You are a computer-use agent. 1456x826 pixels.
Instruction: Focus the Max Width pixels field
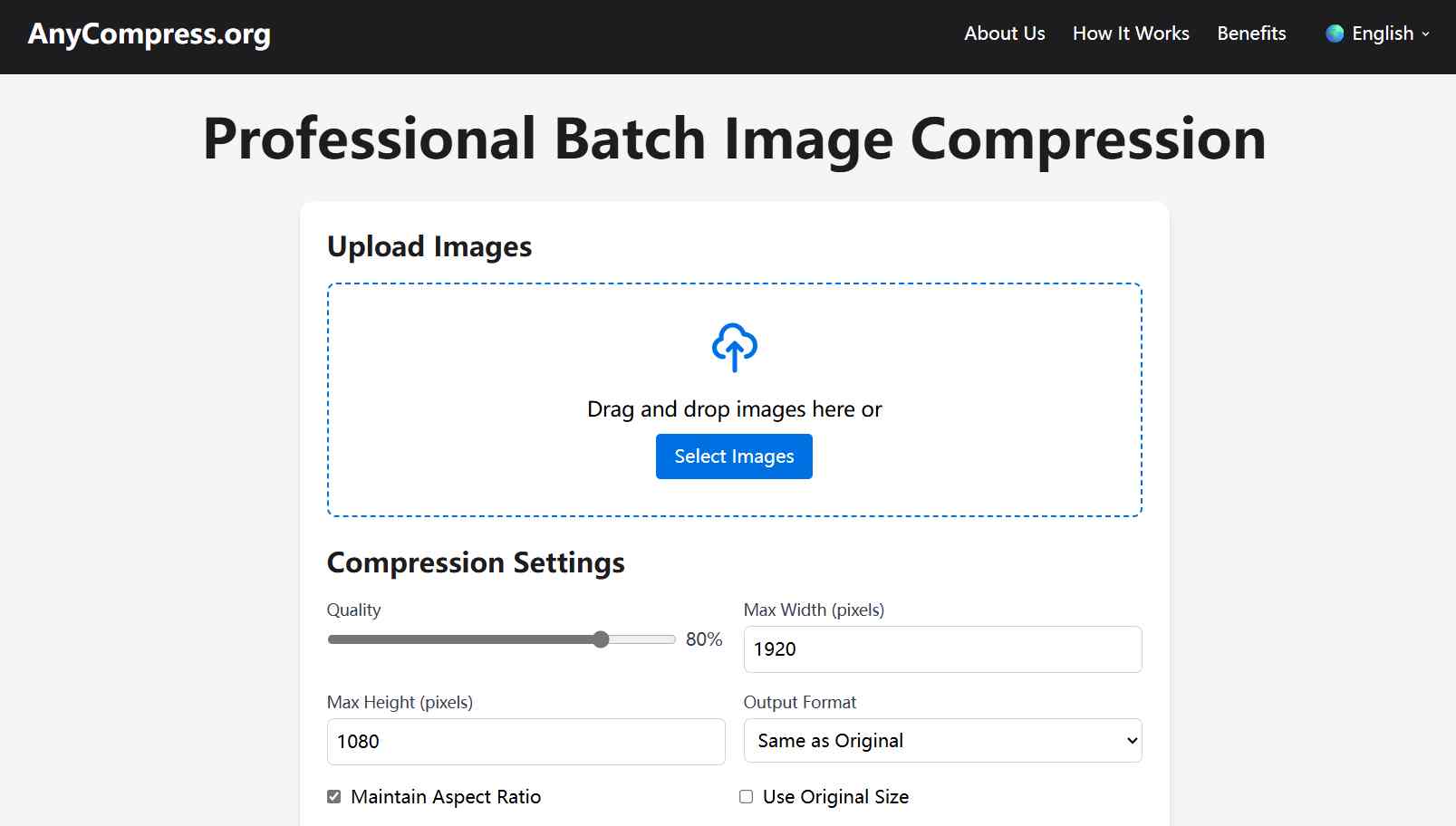941,649
